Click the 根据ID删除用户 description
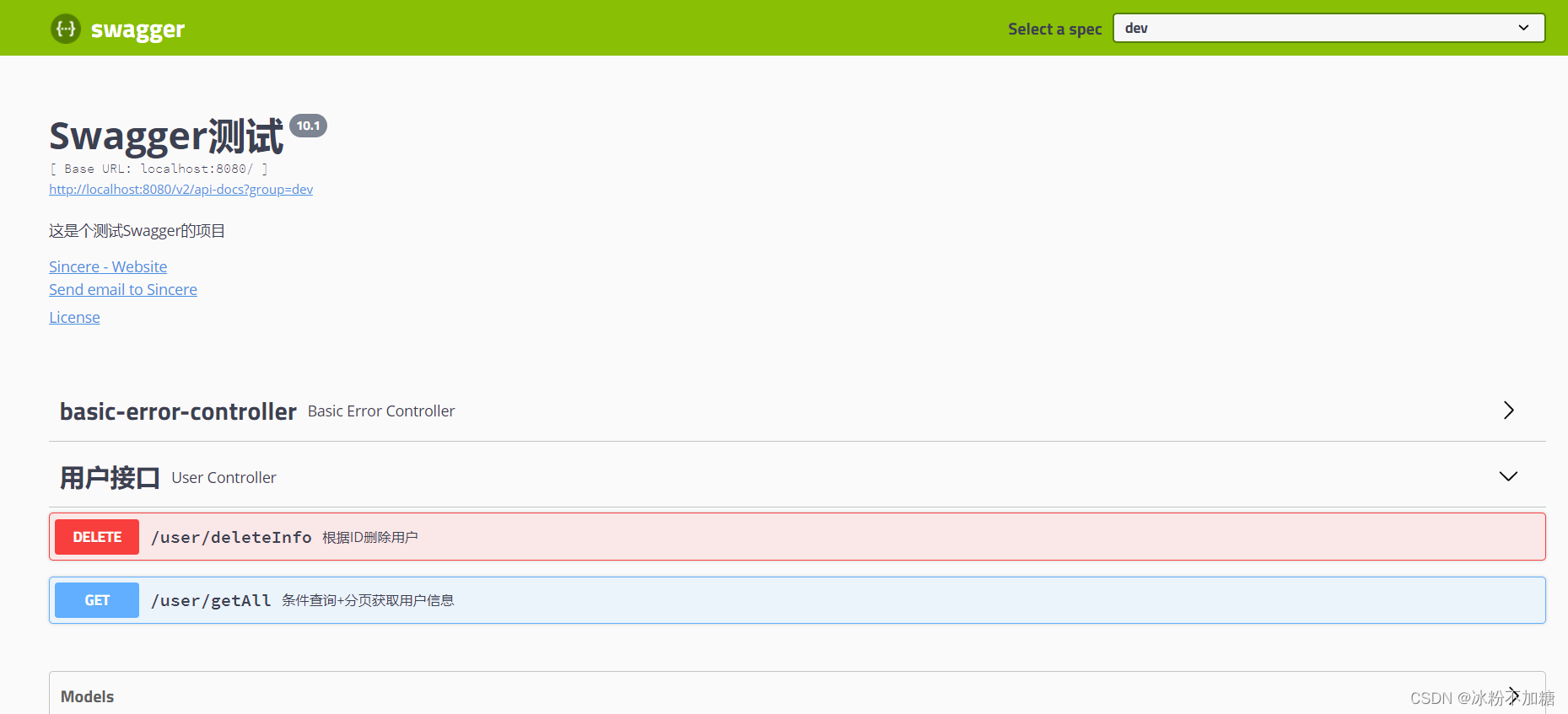 coord(370,538)
